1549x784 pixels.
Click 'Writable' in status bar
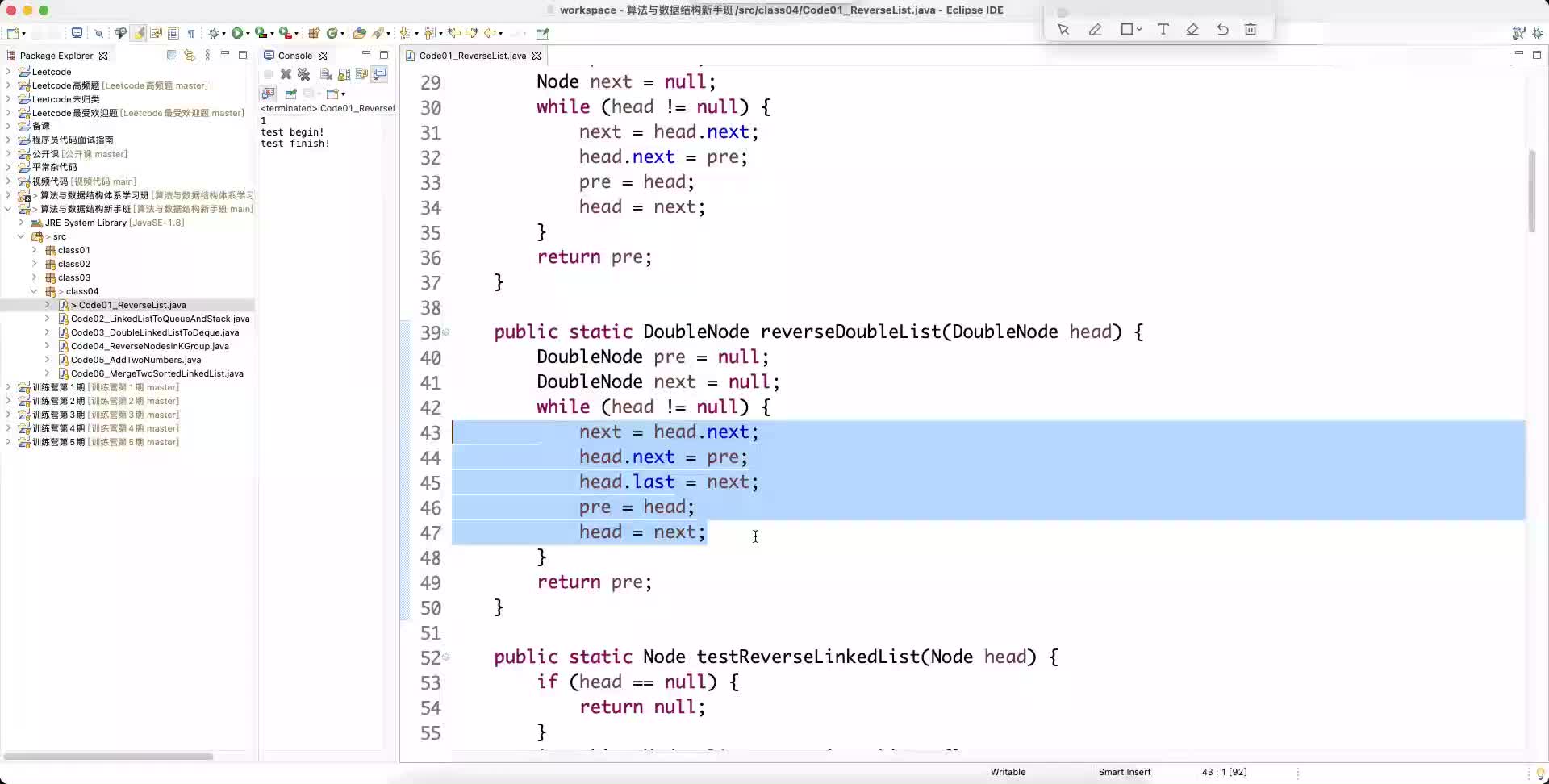pos(1008,772)
